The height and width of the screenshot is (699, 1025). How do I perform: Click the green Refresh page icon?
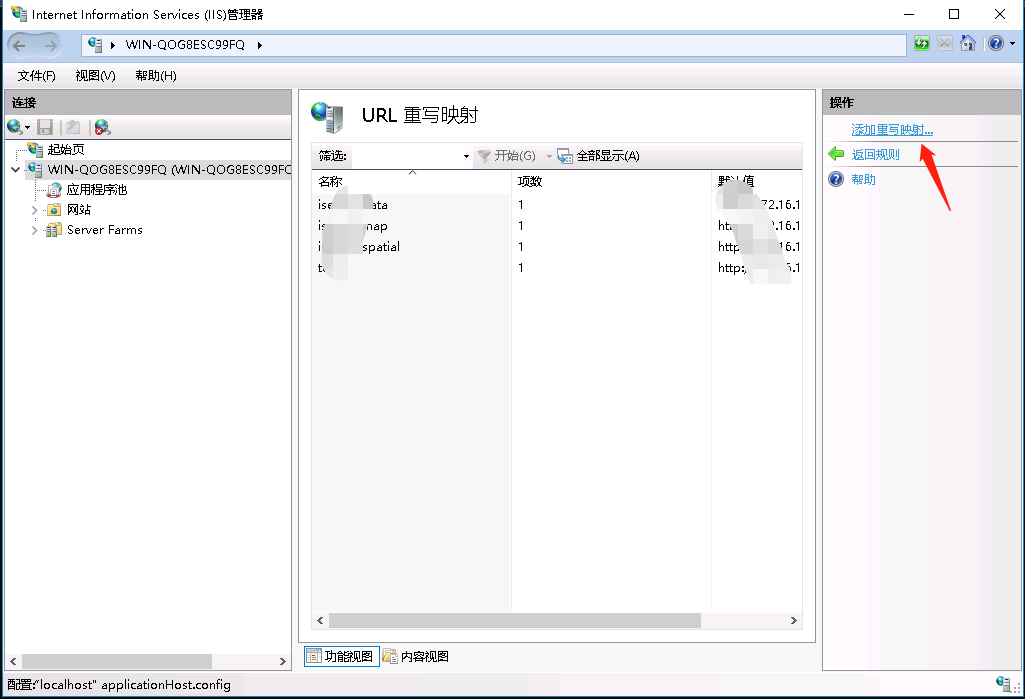coord(922,44)
